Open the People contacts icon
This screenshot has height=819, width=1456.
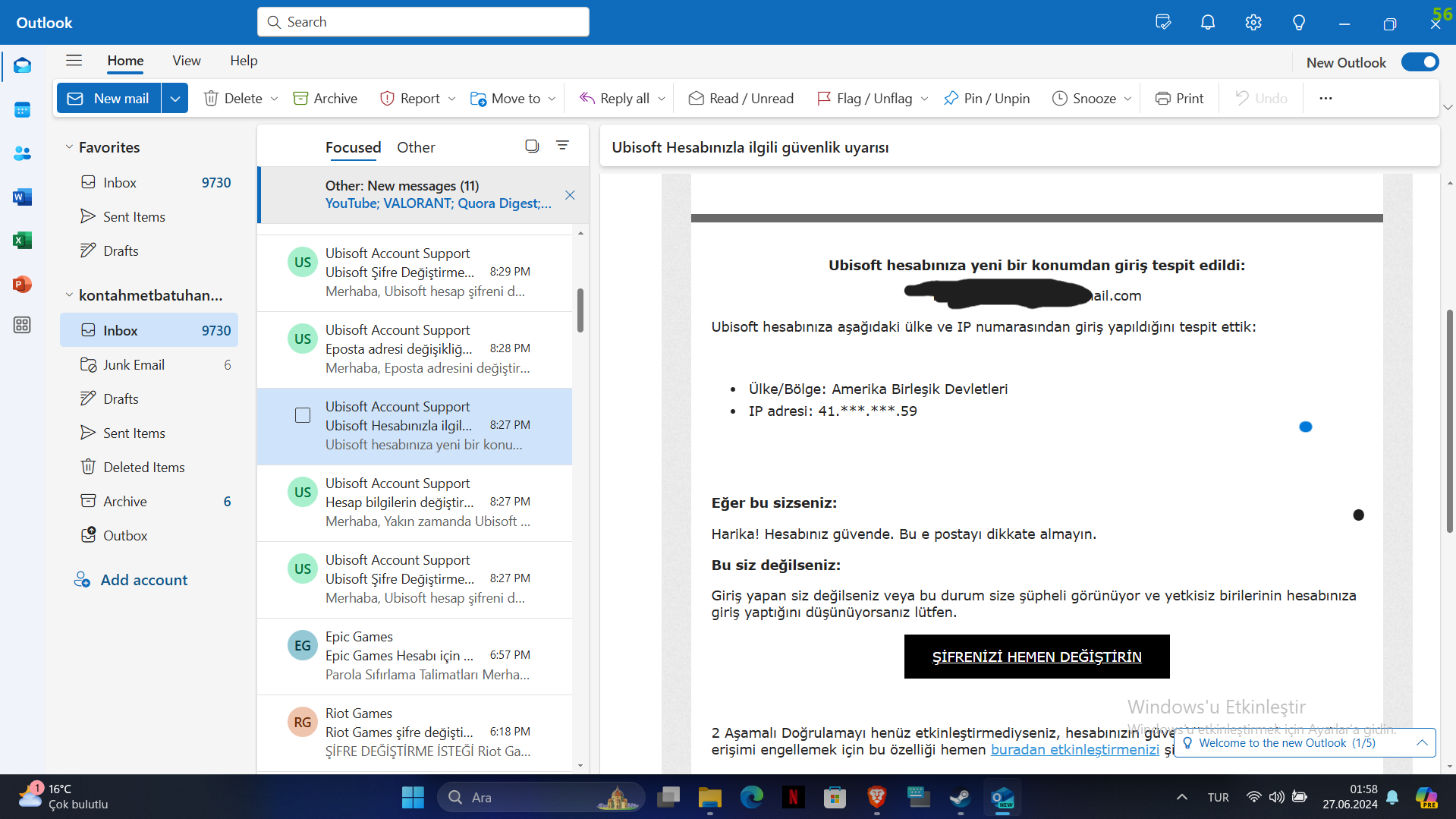click(x=22, y=153)
